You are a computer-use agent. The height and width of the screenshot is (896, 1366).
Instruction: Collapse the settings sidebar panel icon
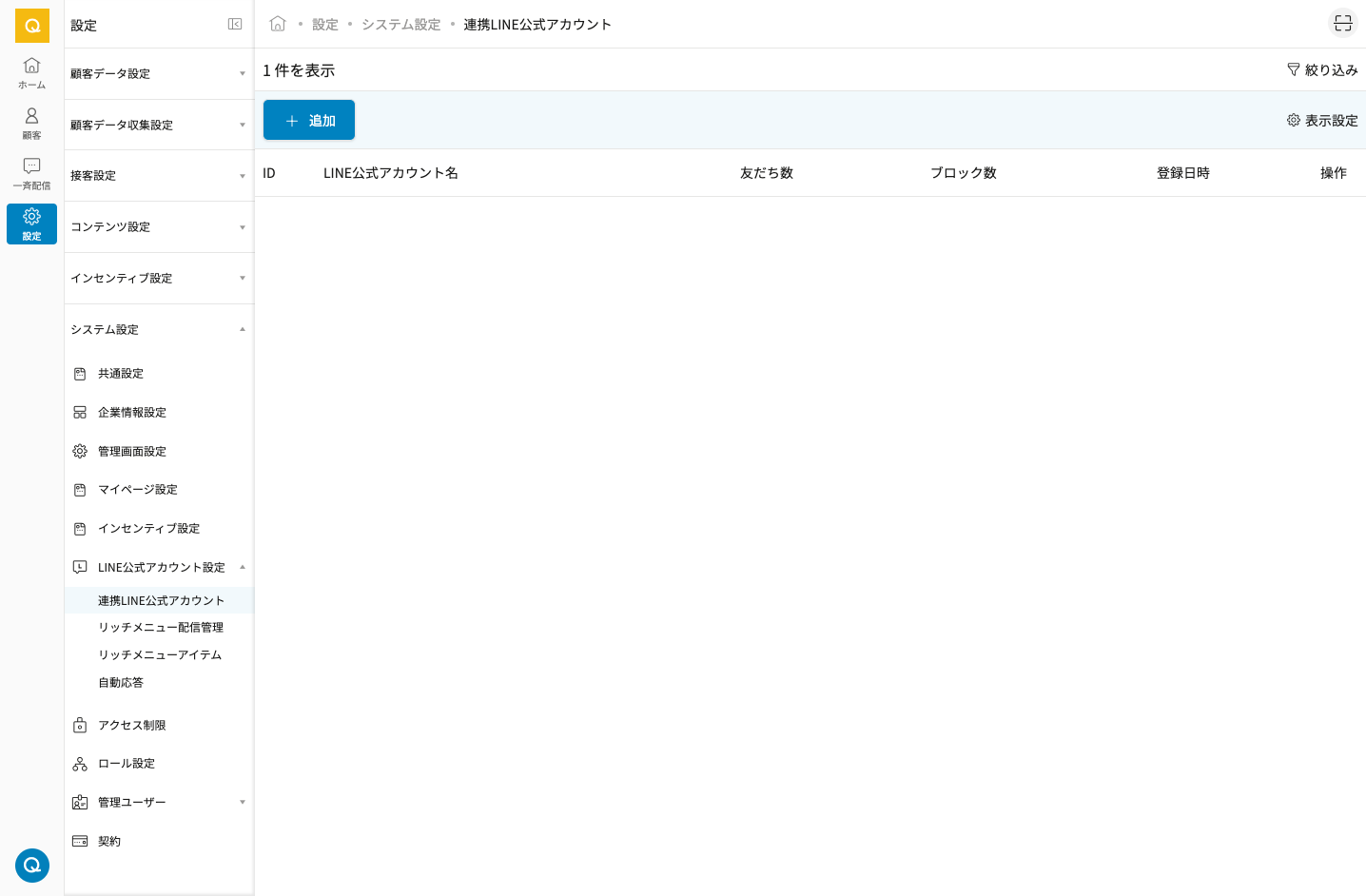[x=235, y=25]
